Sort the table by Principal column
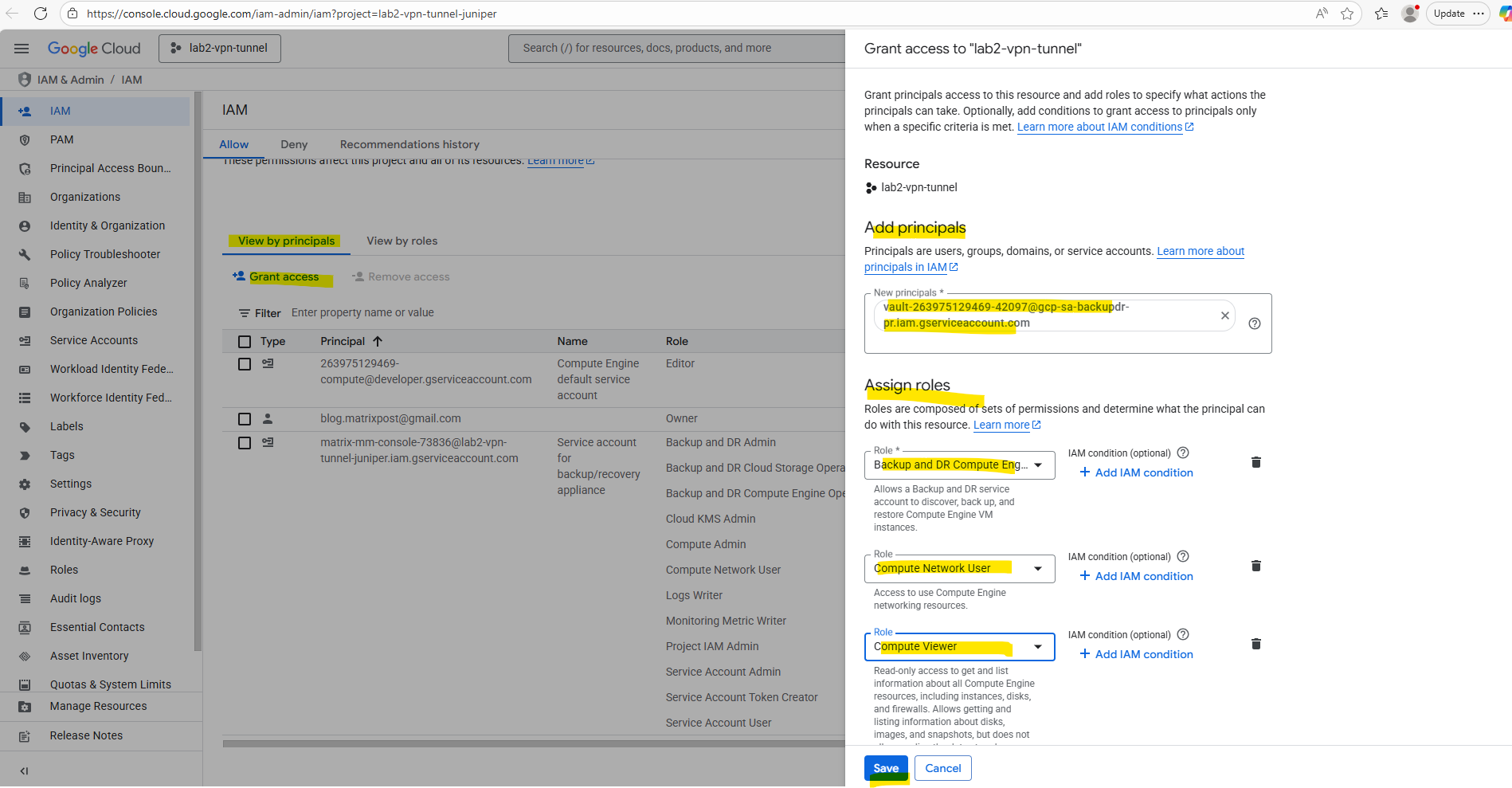Viewport: 1512px width, 788px height. pos(351,341)
